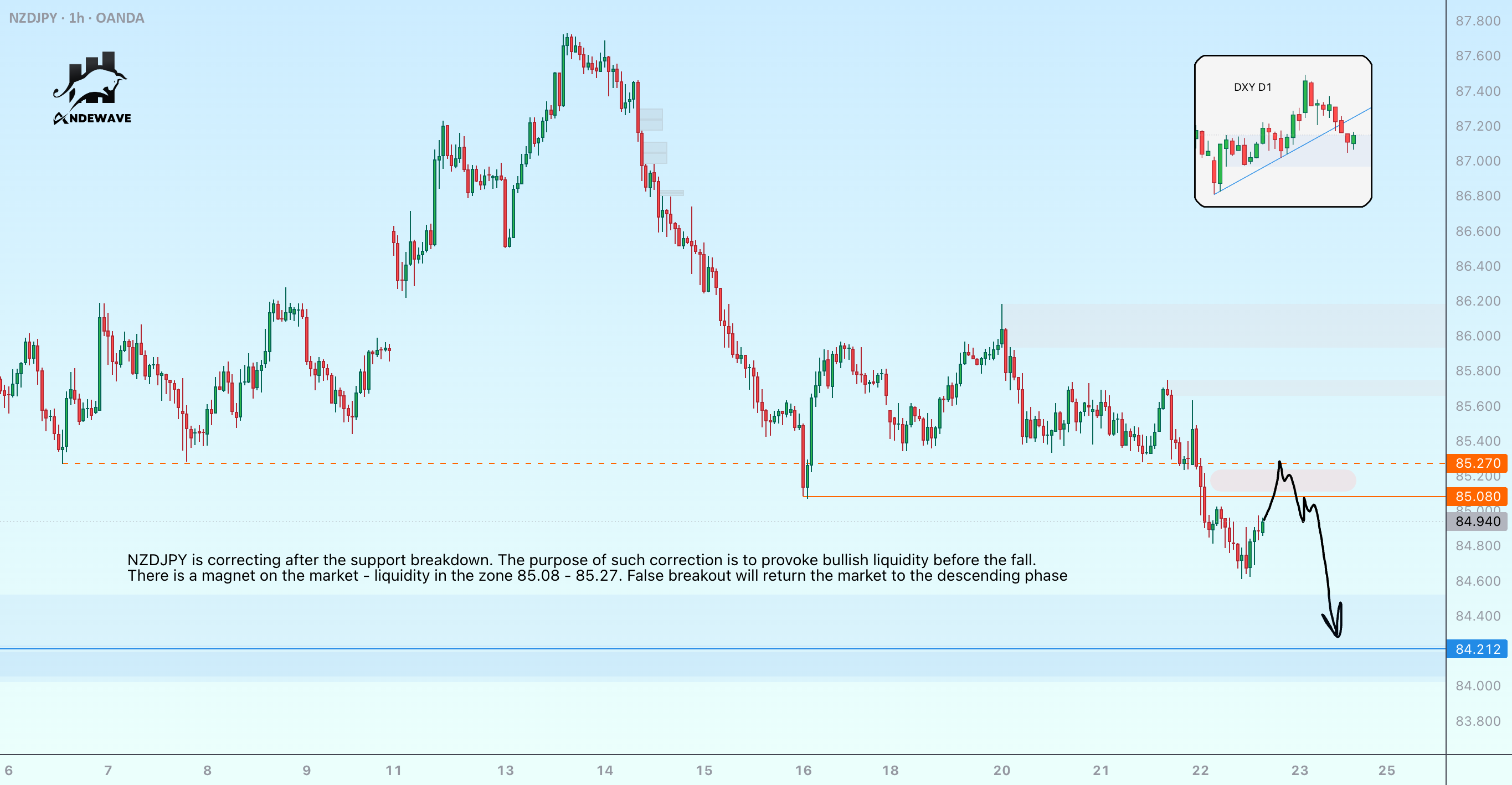Click date 18 on the time axis

[x=891, y=771]
